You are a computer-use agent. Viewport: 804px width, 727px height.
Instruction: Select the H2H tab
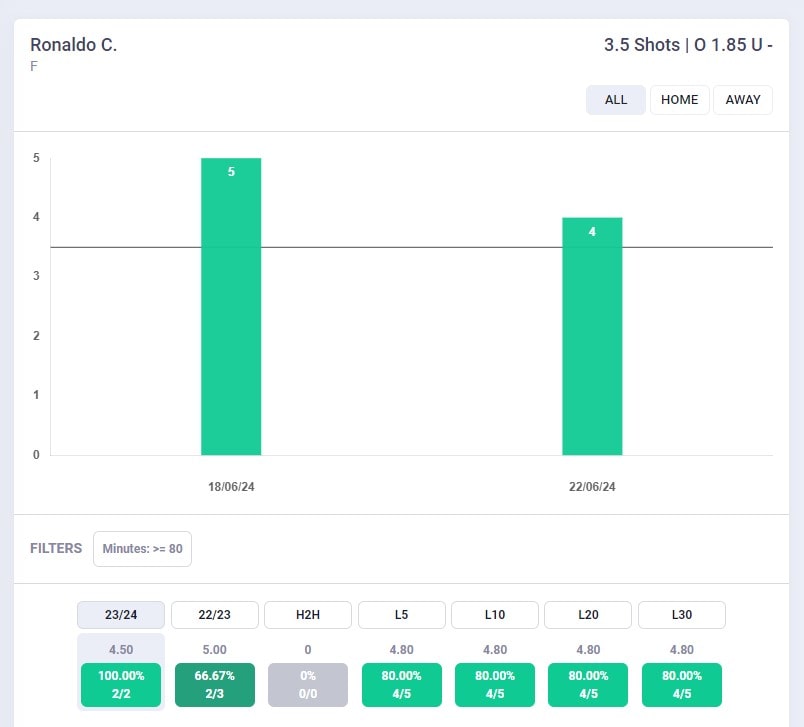[x=308, y=615]
